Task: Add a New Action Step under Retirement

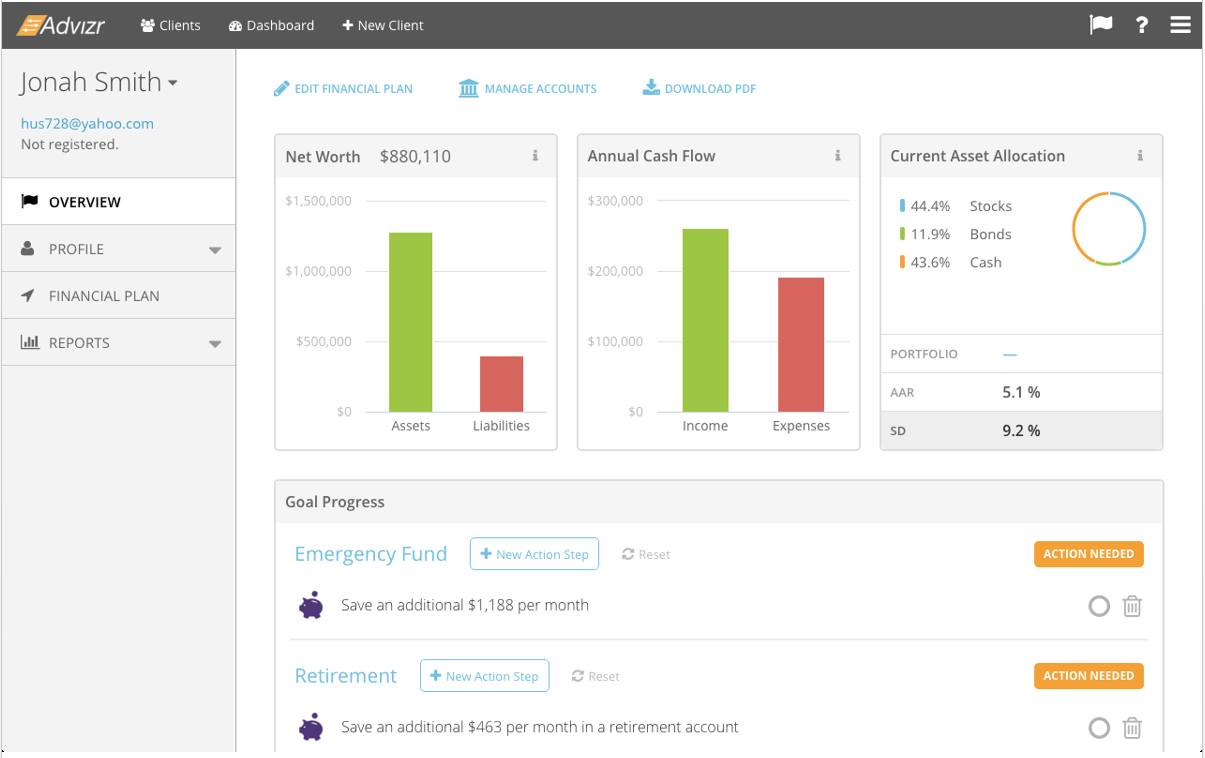Action: click(x=484, y=675)
